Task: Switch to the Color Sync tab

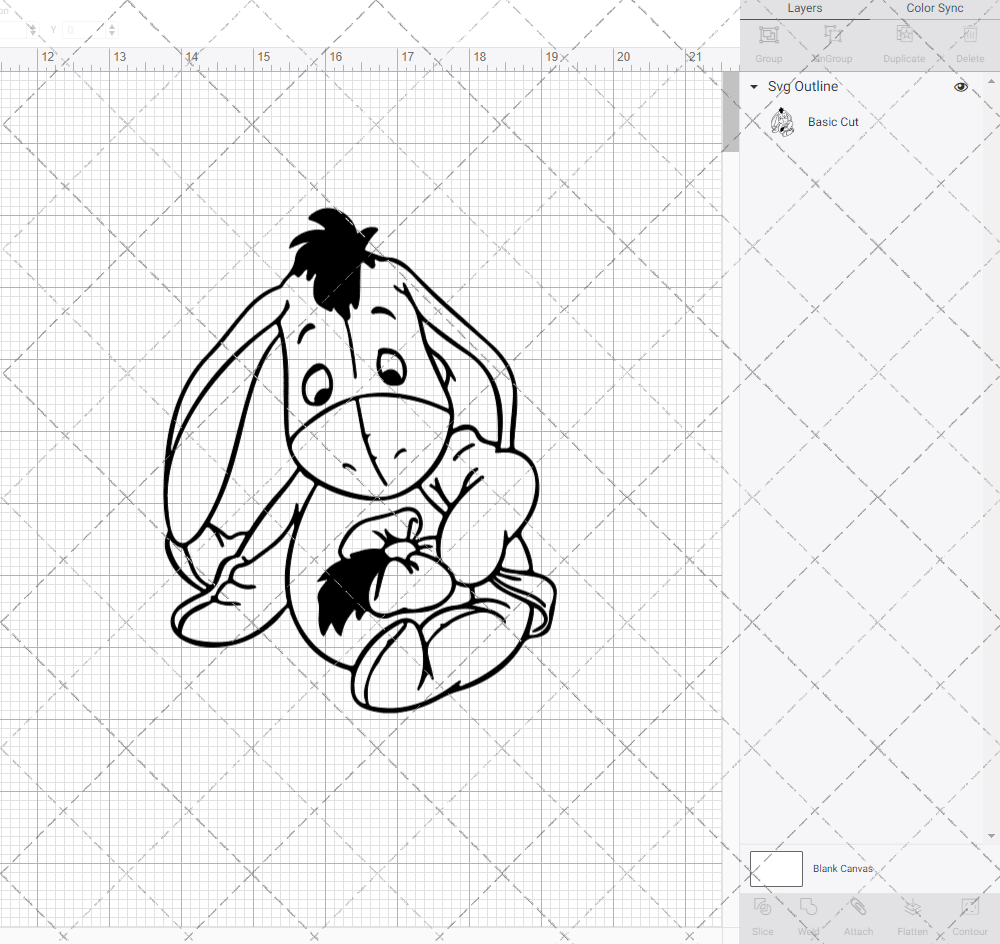Action: 934,8
